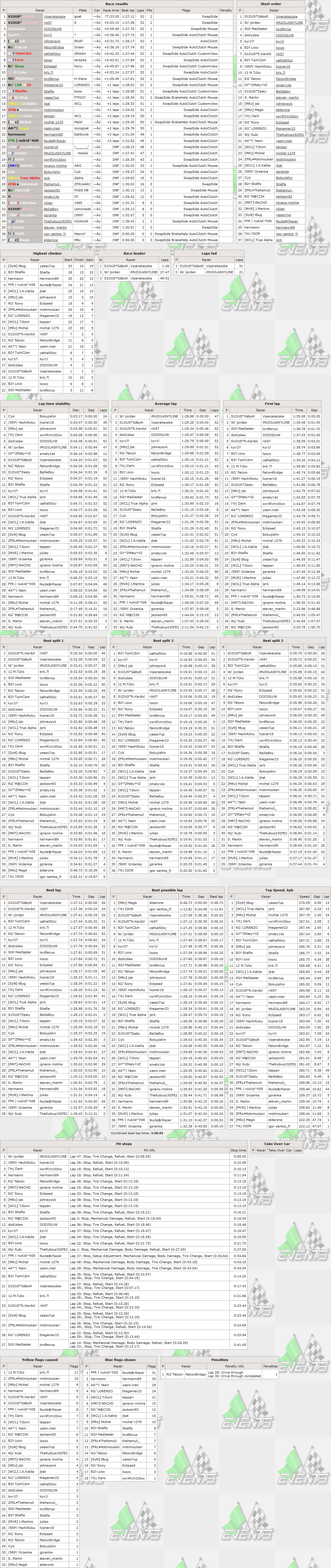Click the First lap section heading
The height and width of the screenshot is (1568, 331).
272,403
